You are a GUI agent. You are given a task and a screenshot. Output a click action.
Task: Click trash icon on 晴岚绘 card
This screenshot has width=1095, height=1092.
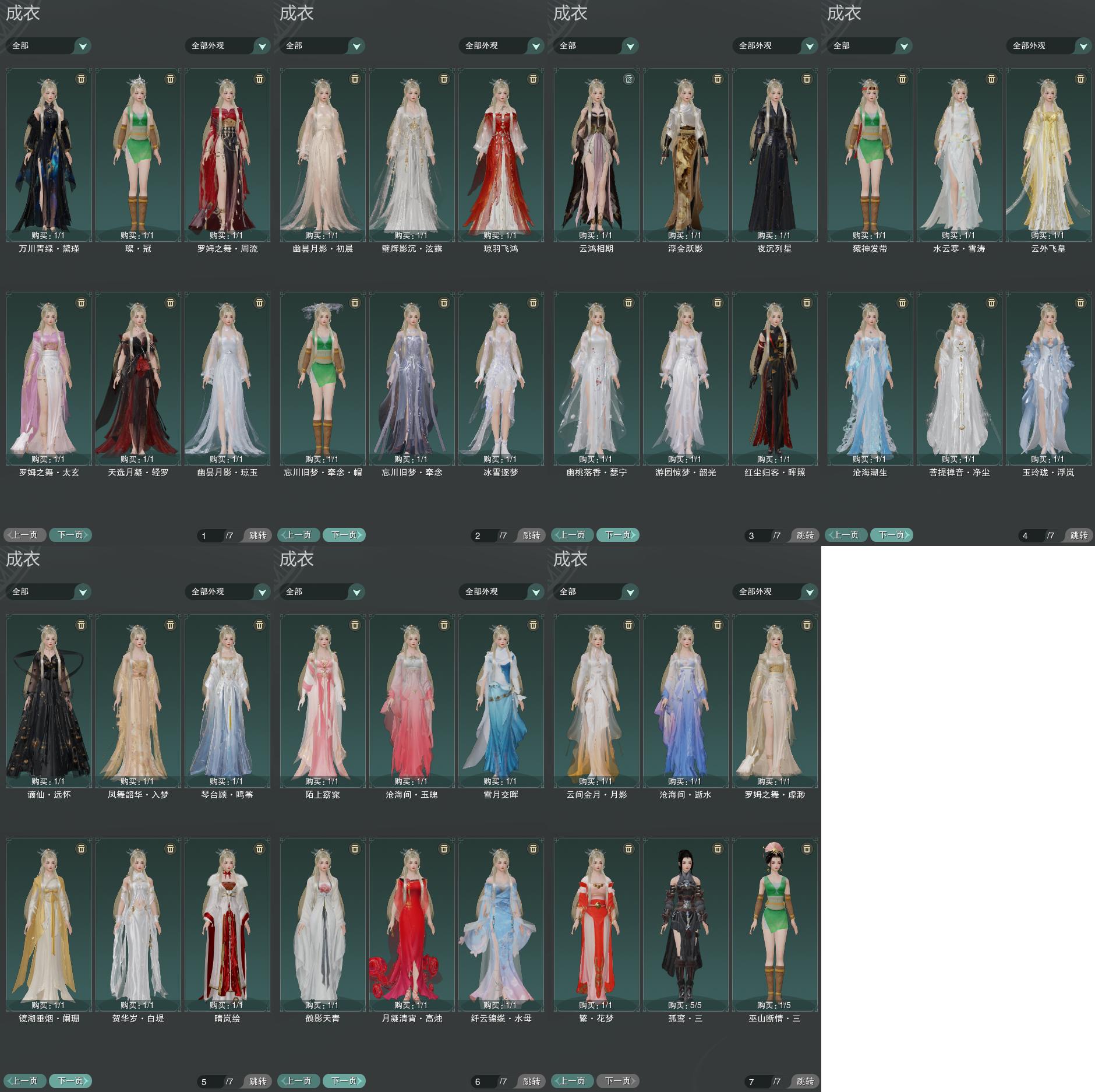[260, 848]
